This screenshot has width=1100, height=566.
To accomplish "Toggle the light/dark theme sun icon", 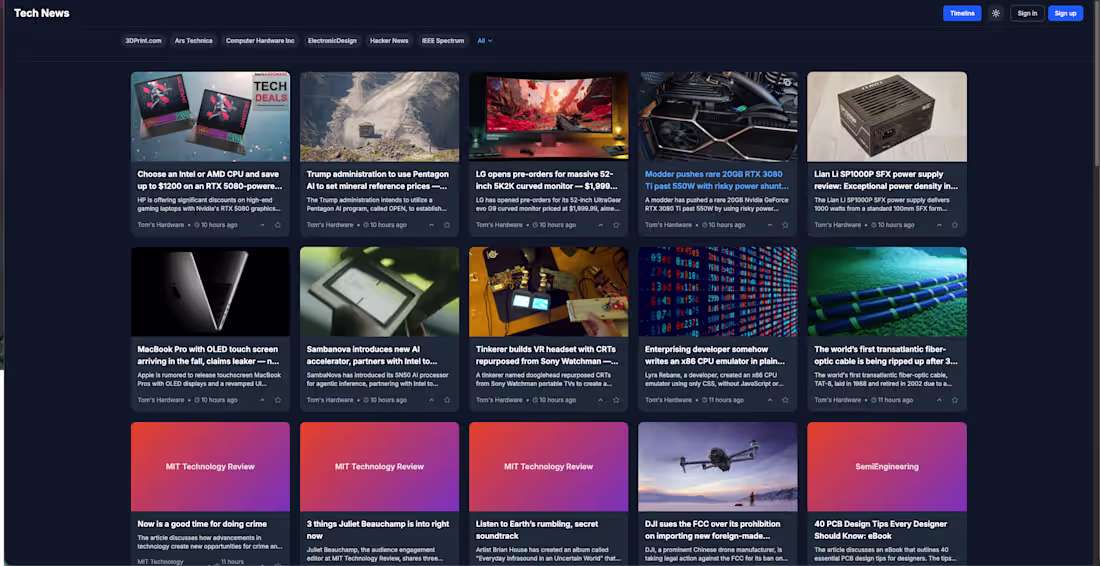I will click(x=995, y=13).
